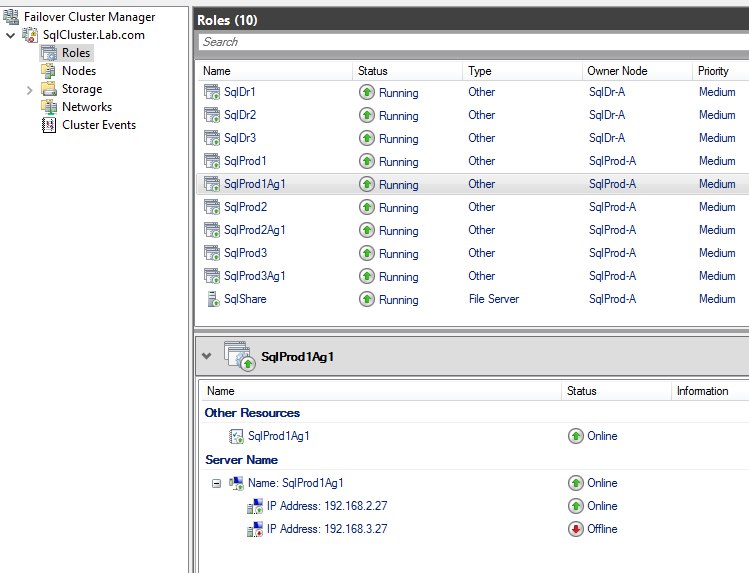Click the green Running status icon for SqlShare

coord(367,299)
